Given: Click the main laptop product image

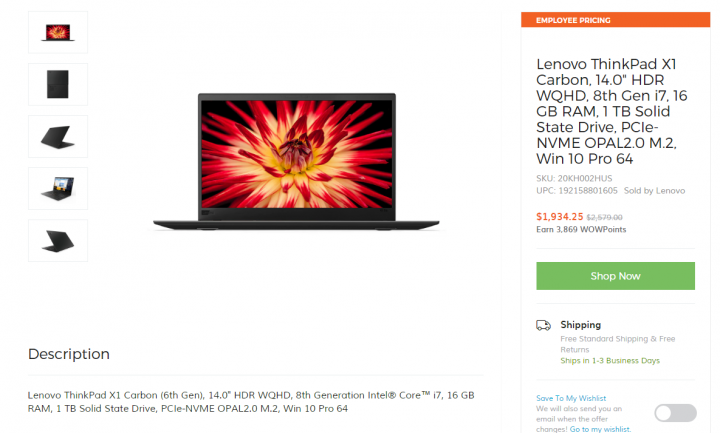Looking at the screenshot, I should click(x=296, y=161).
